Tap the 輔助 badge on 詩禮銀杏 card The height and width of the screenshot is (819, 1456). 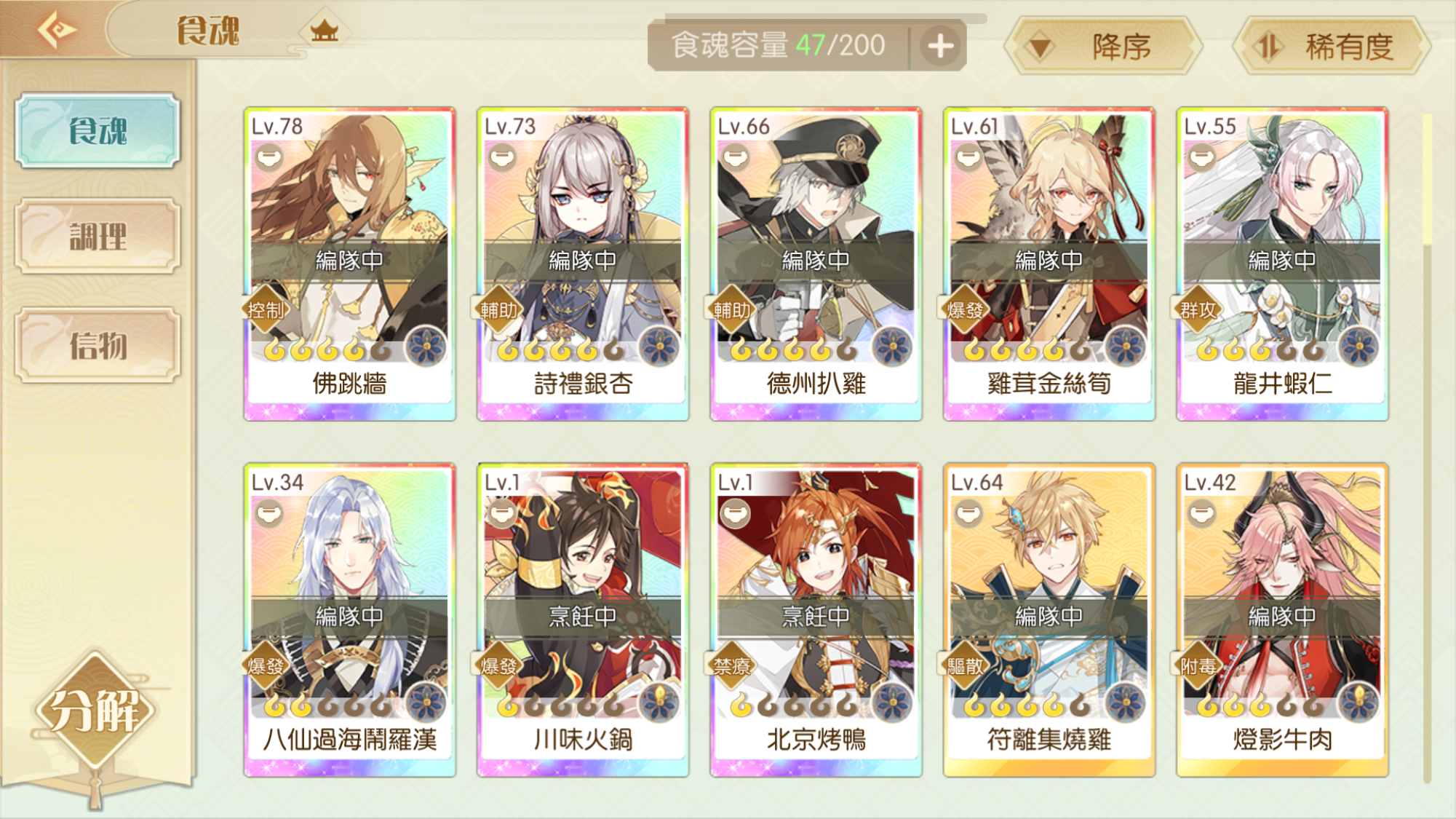pos(498,310)
